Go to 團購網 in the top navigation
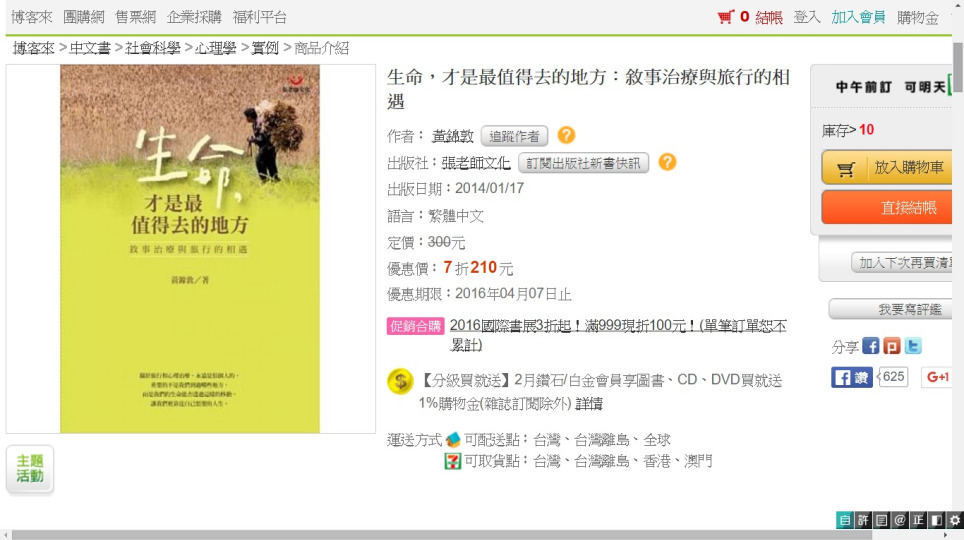Image resolution: width=964 pixels, height=540 pixels. point(84,17)
